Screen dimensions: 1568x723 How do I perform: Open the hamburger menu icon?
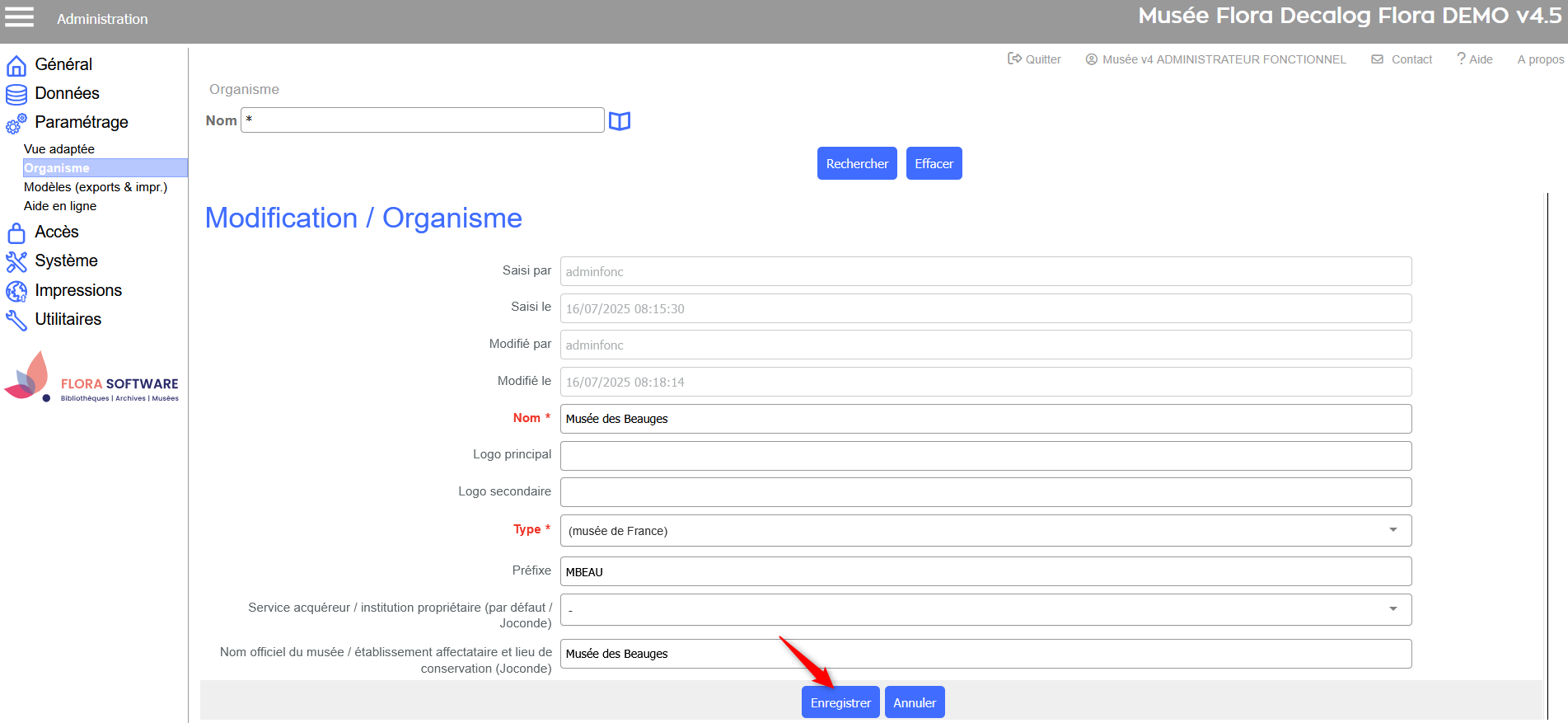(20, 17)
